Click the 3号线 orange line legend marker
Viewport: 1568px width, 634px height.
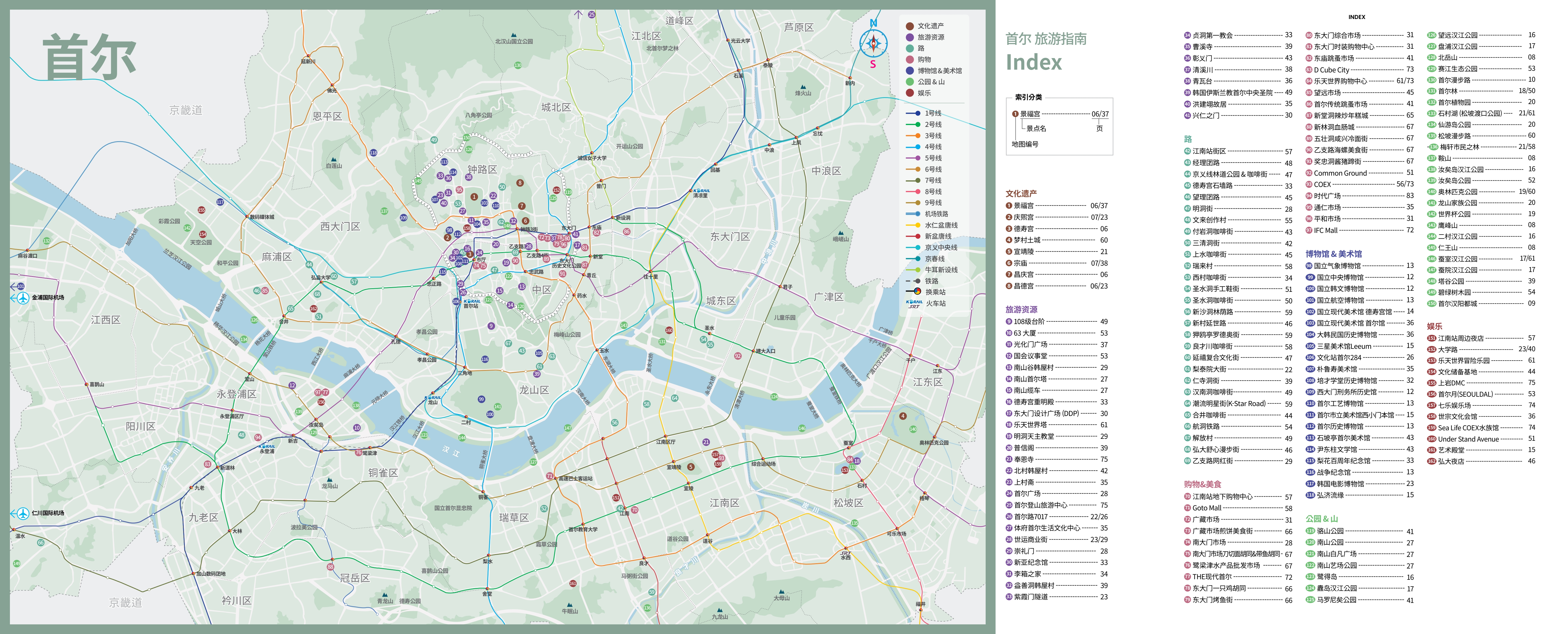(913, 135)
